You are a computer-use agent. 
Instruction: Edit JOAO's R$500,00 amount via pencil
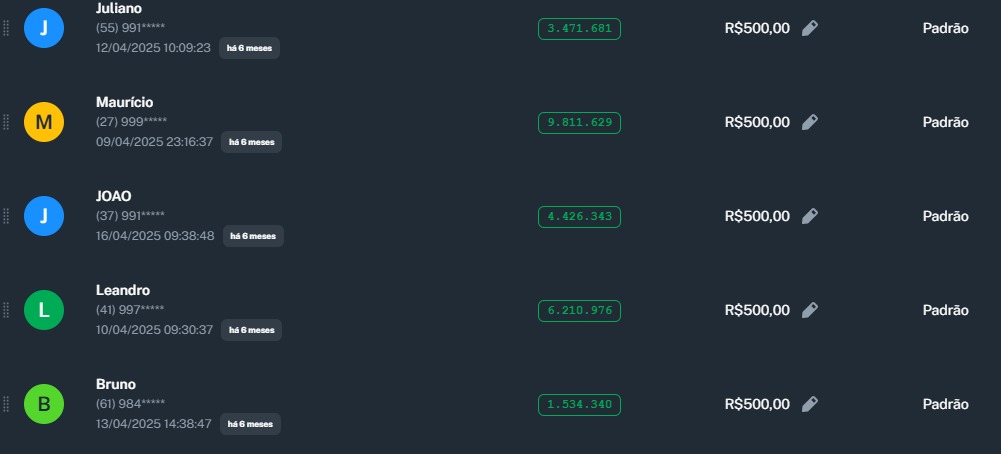click(x=810, y=217)
